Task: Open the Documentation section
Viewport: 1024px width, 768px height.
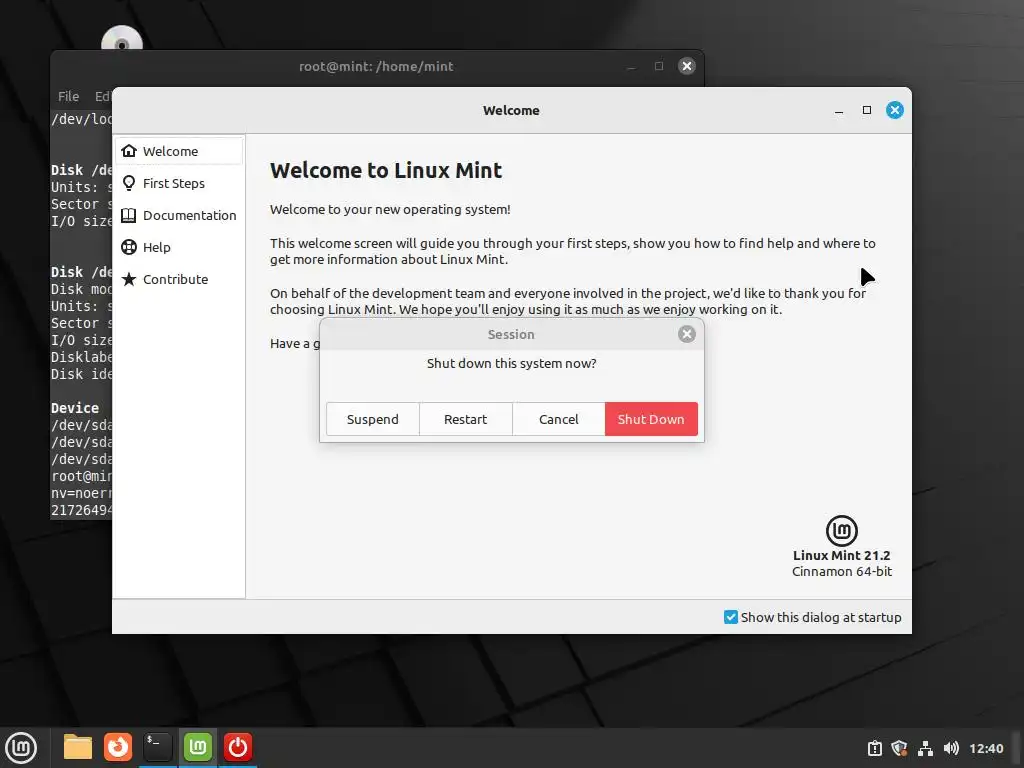Action: (x=180, y=216)
